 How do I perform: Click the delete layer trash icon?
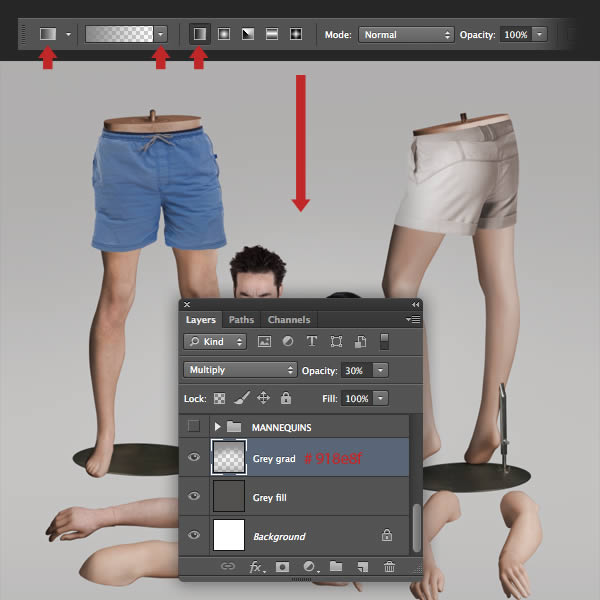click(x=389, y=567)
